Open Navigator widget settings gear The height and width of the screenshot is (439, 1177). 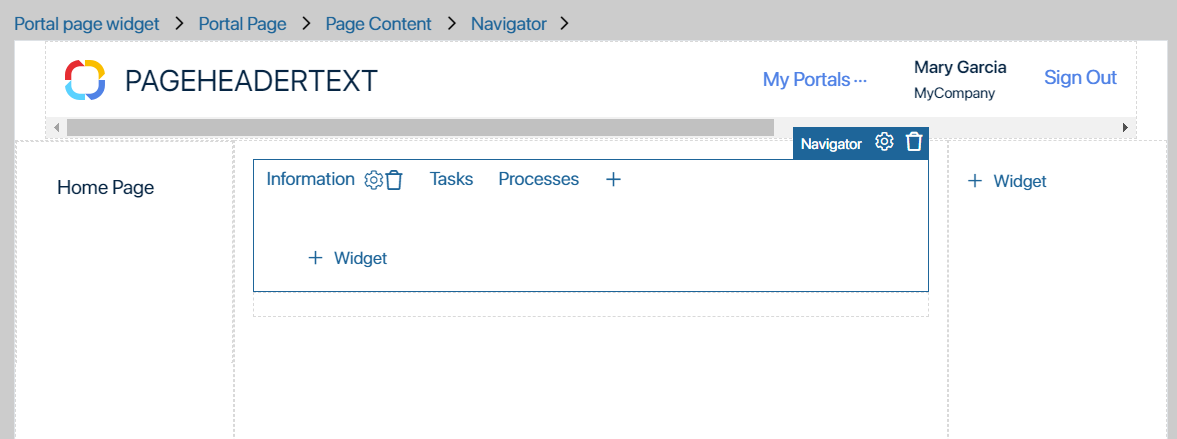coord(884,142)
